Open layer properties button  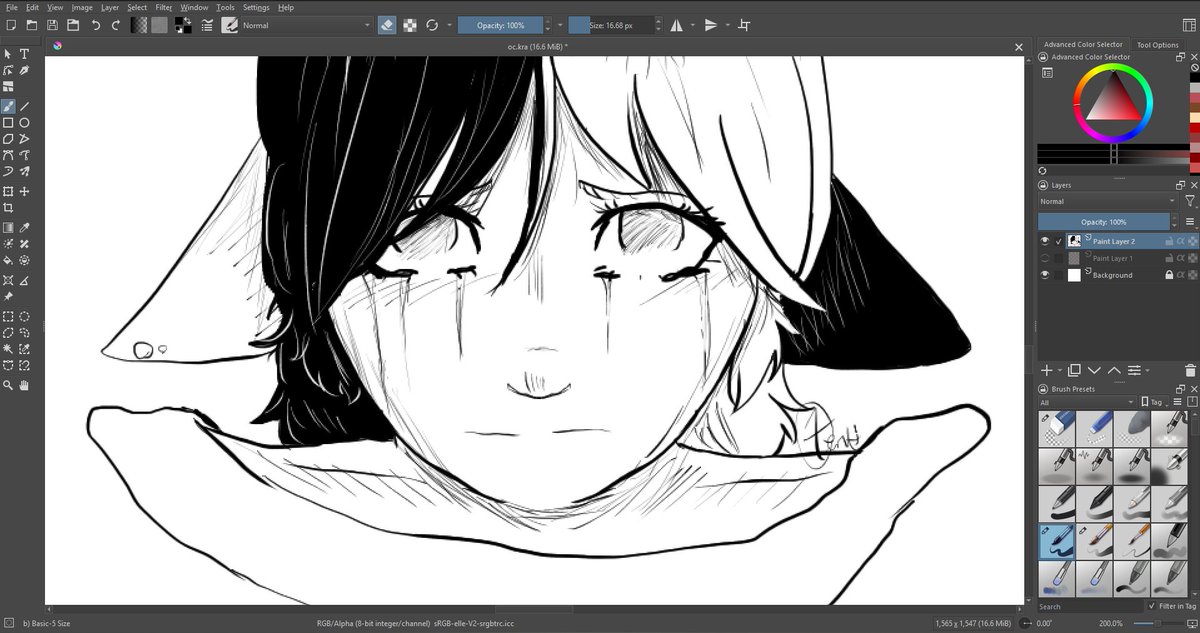[x=1134, y=370]
